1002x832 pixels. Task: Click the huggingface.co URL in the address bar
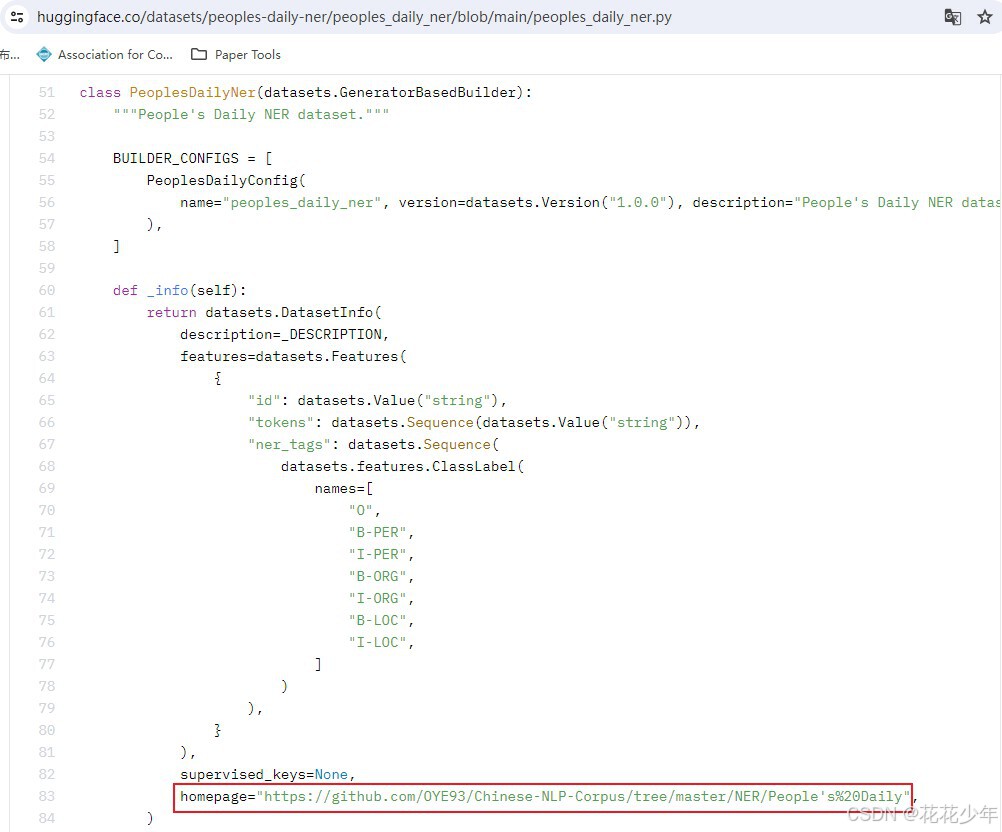coord(354,17)
